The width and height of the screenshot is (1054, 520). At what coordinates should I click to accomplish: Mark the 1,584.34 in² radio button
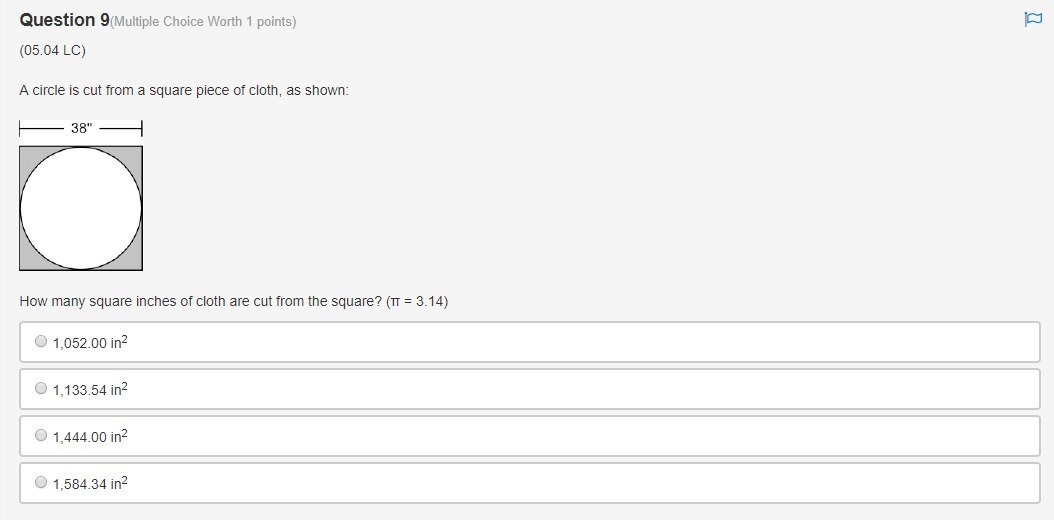pyautogui.click(x=41, y=482)
